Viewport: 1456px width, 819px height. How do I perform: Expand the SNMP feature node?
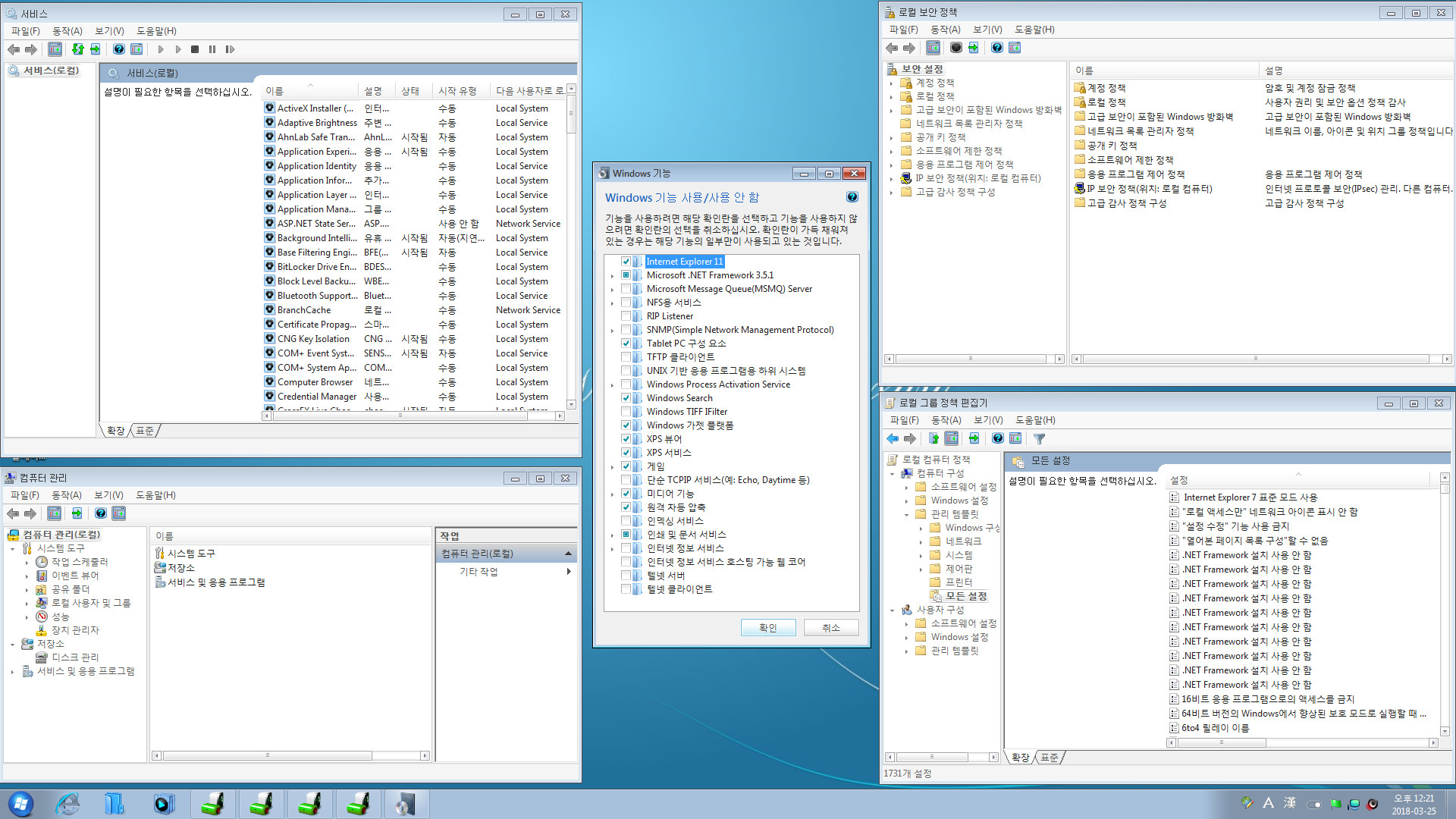pos(612,330)
